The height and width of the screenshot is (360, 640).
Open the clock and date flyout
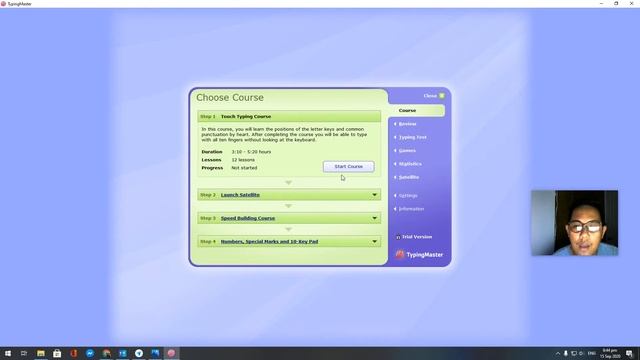pos(610,353)
